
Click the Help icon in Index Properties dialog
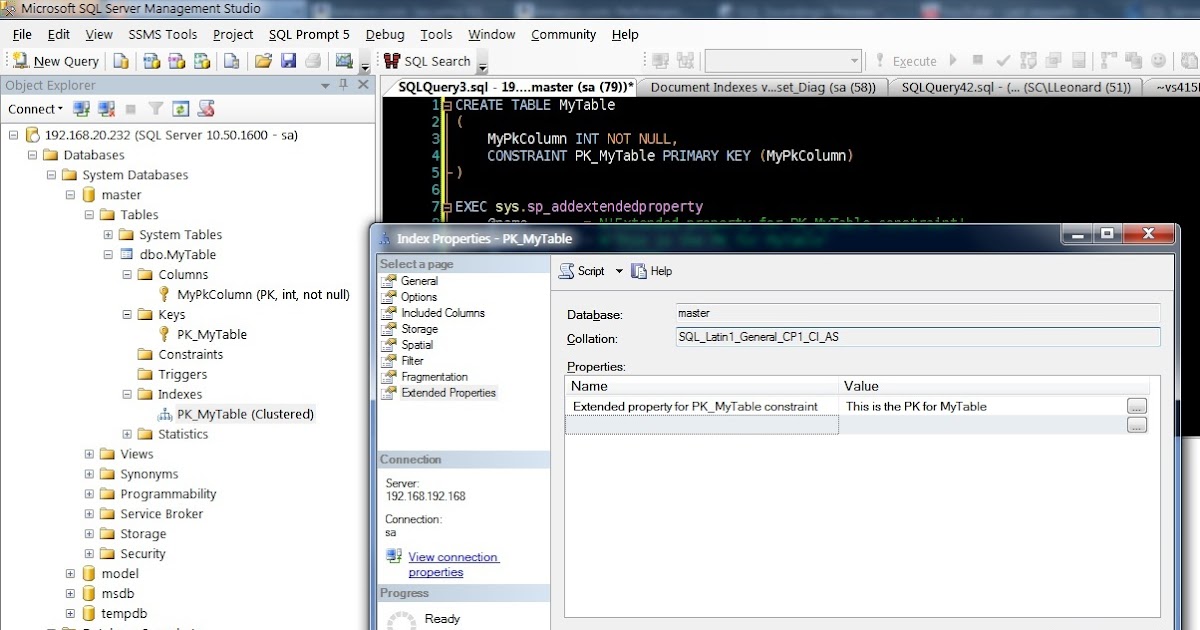pos(651,270)
